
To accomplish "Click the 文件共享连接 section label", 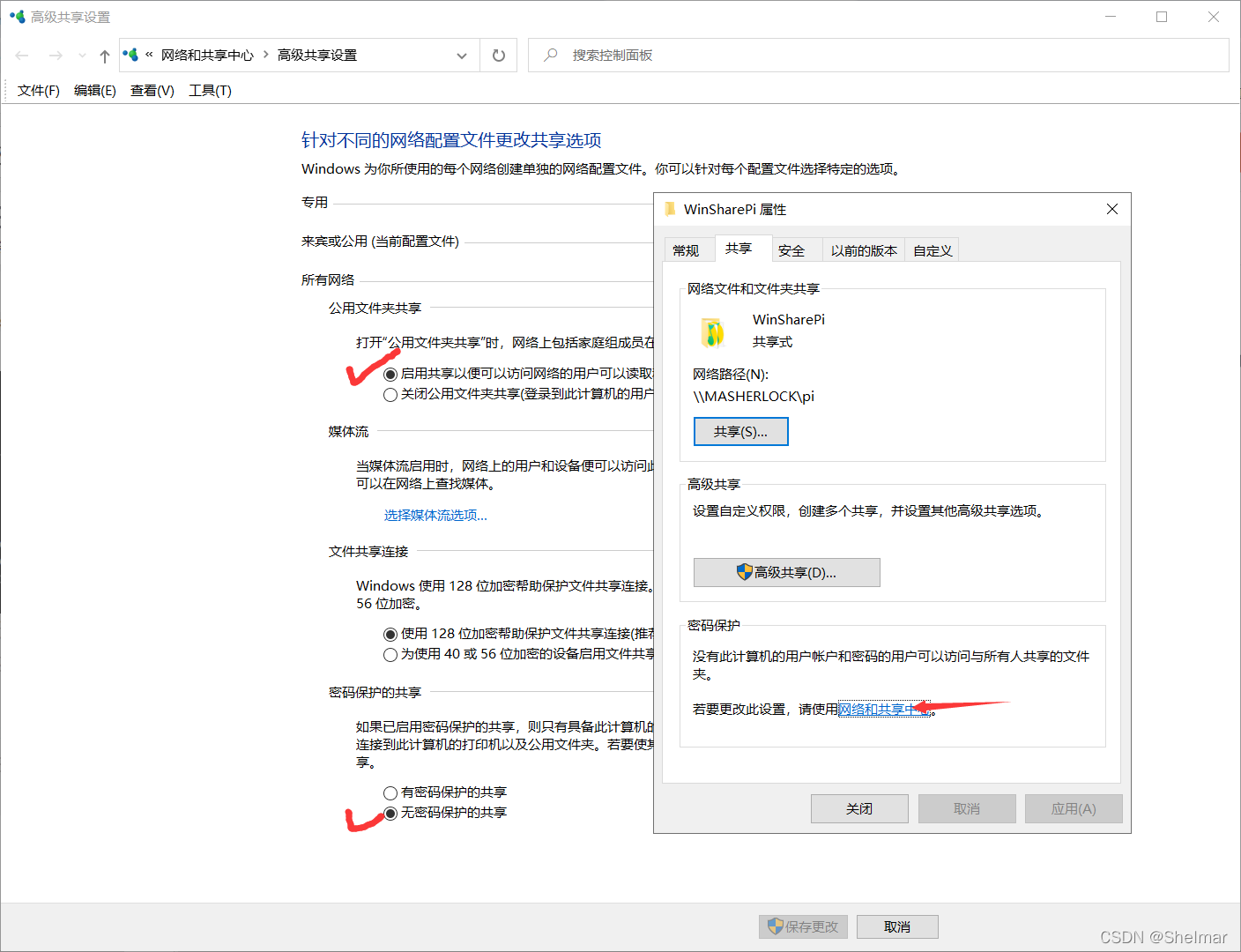I will pyautogui.click(x=368, y=551).
